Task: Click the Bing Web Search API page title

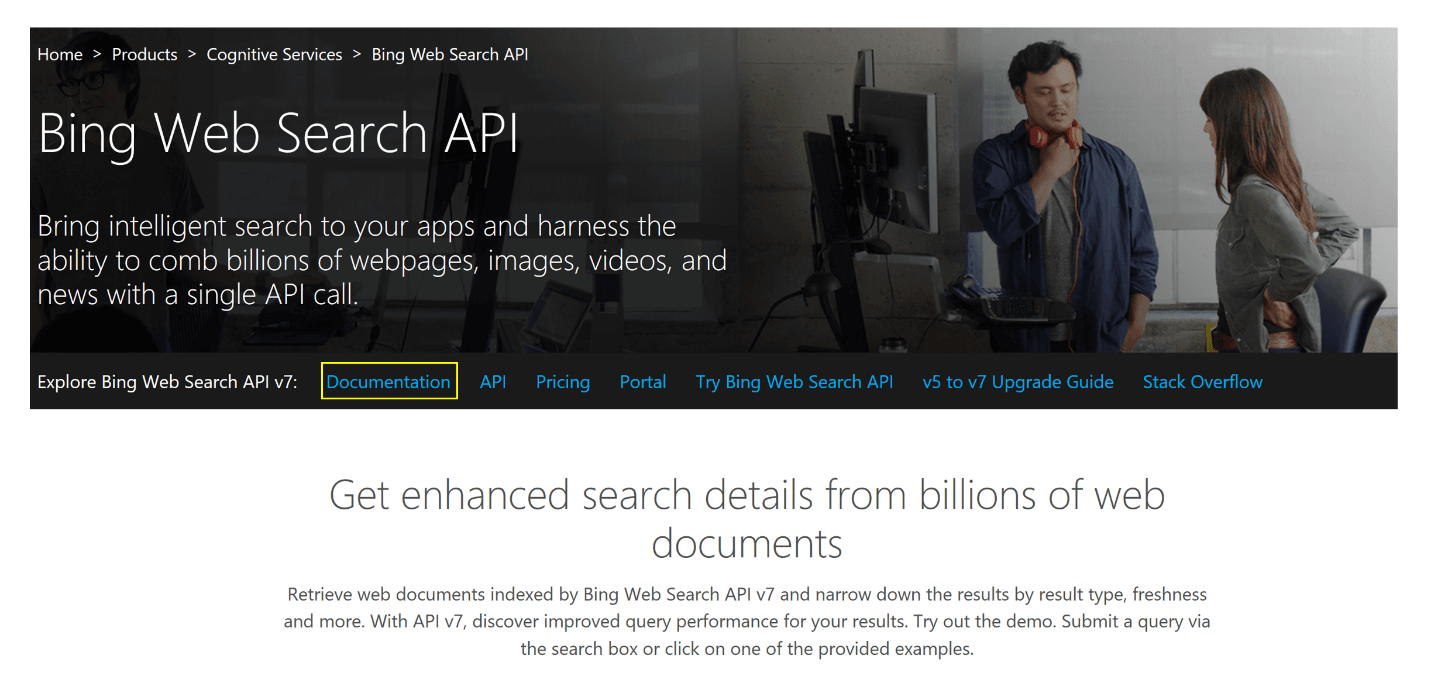Action: click(278, 133)
